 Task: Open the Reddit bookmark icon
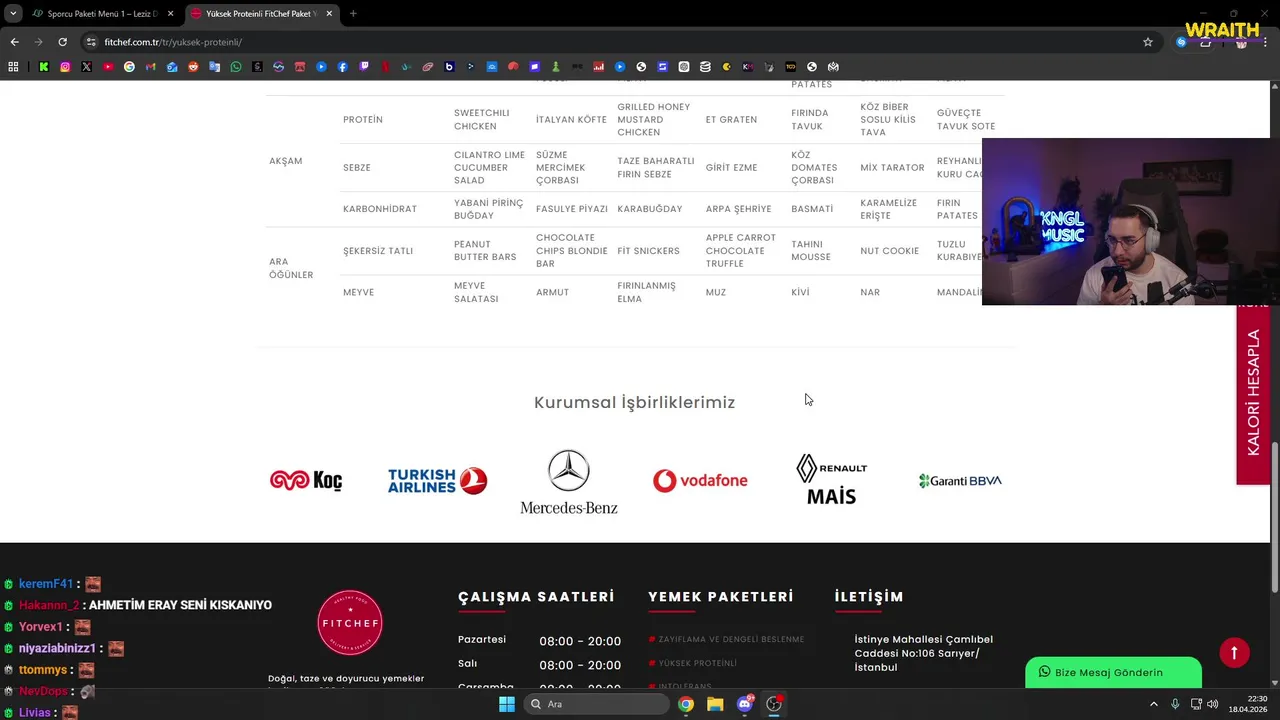193,67
